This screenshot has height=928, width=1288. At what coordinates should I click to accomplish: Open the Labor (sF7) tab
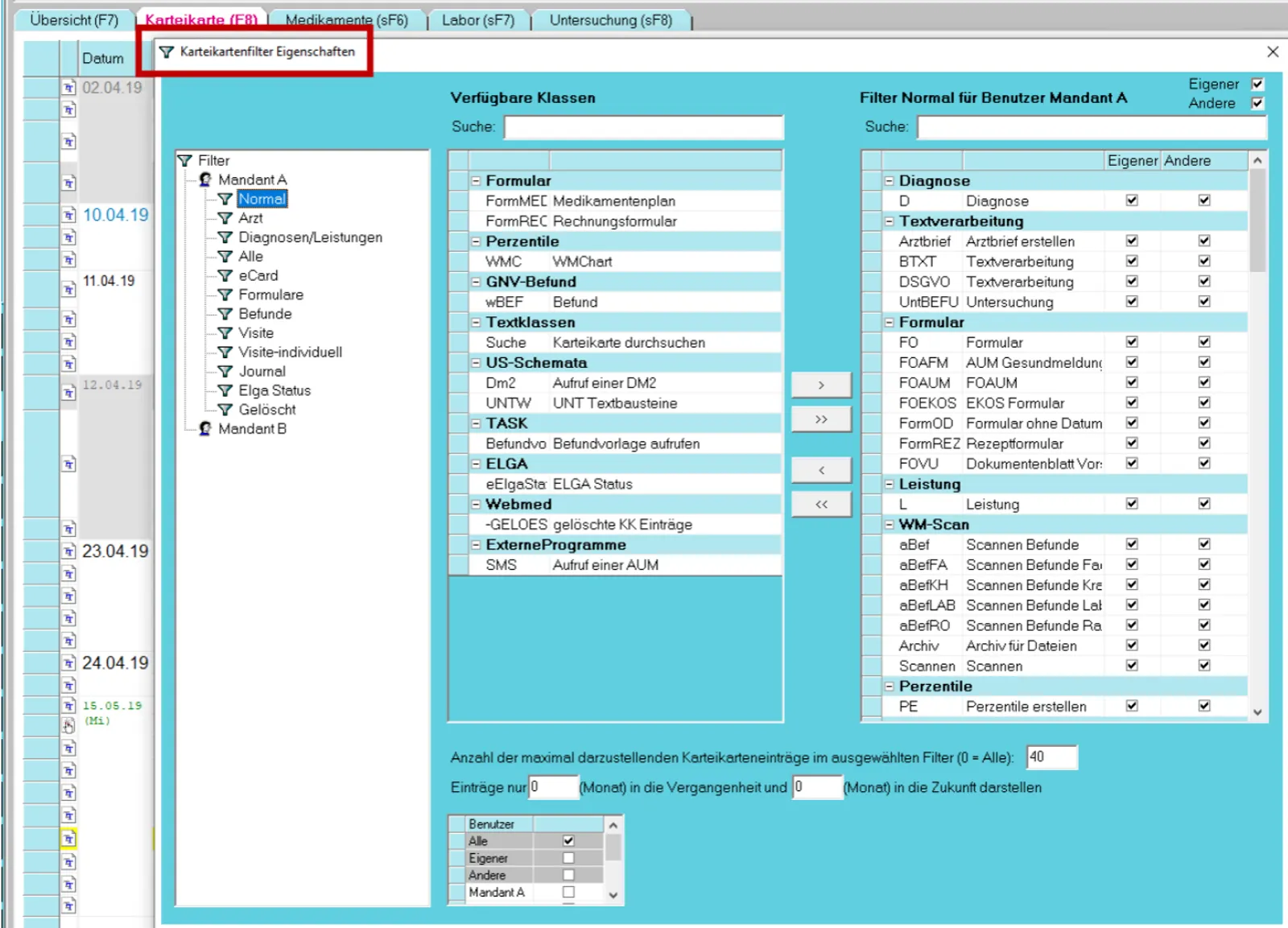pyautogui.click(x=478, y=20)
